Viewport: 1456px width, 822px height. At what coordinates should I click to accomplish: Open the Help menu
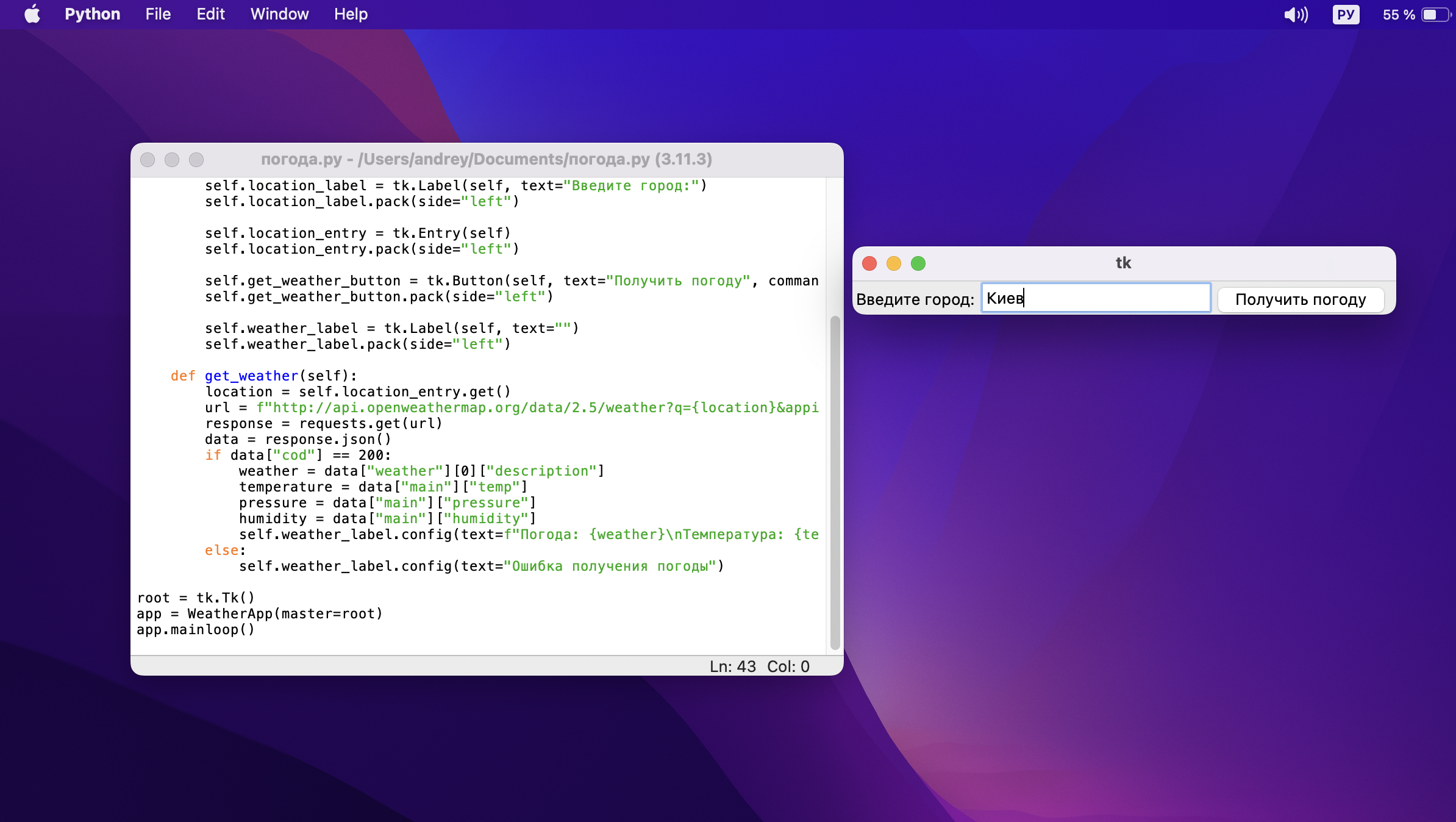coord(351,14)
